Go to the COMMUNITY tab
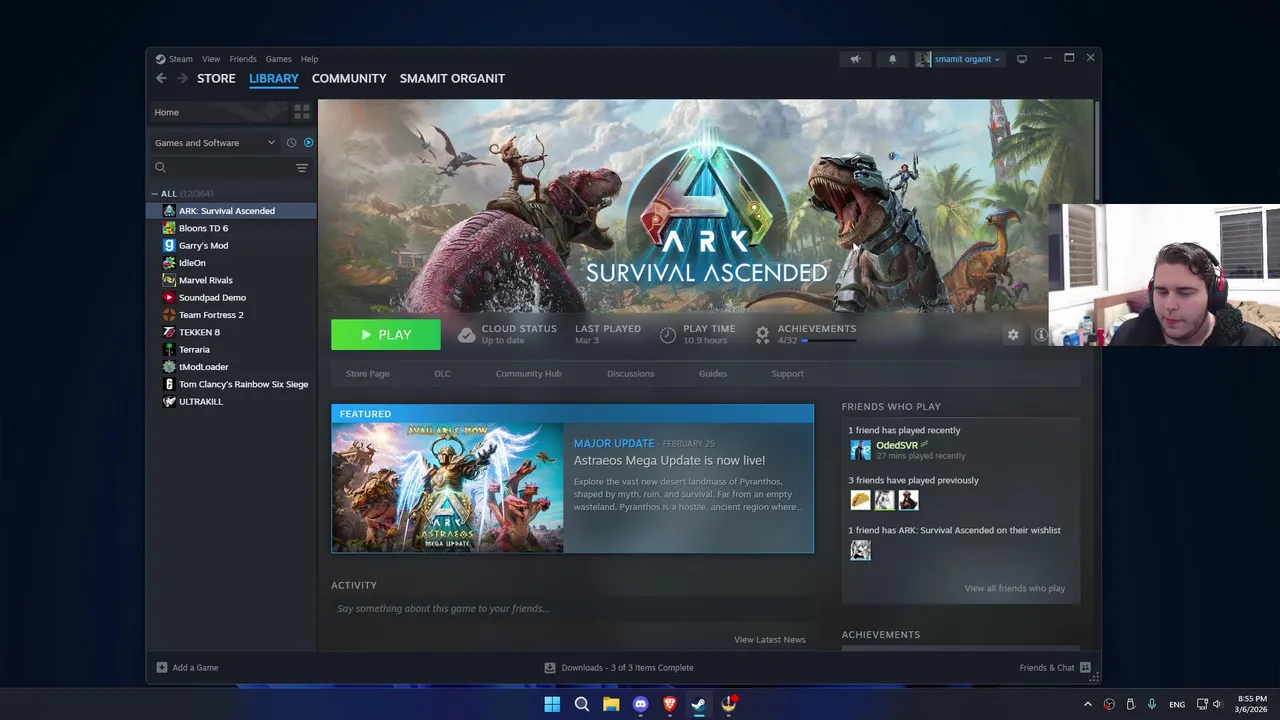1280x720 pixels. tap(349, 78)
